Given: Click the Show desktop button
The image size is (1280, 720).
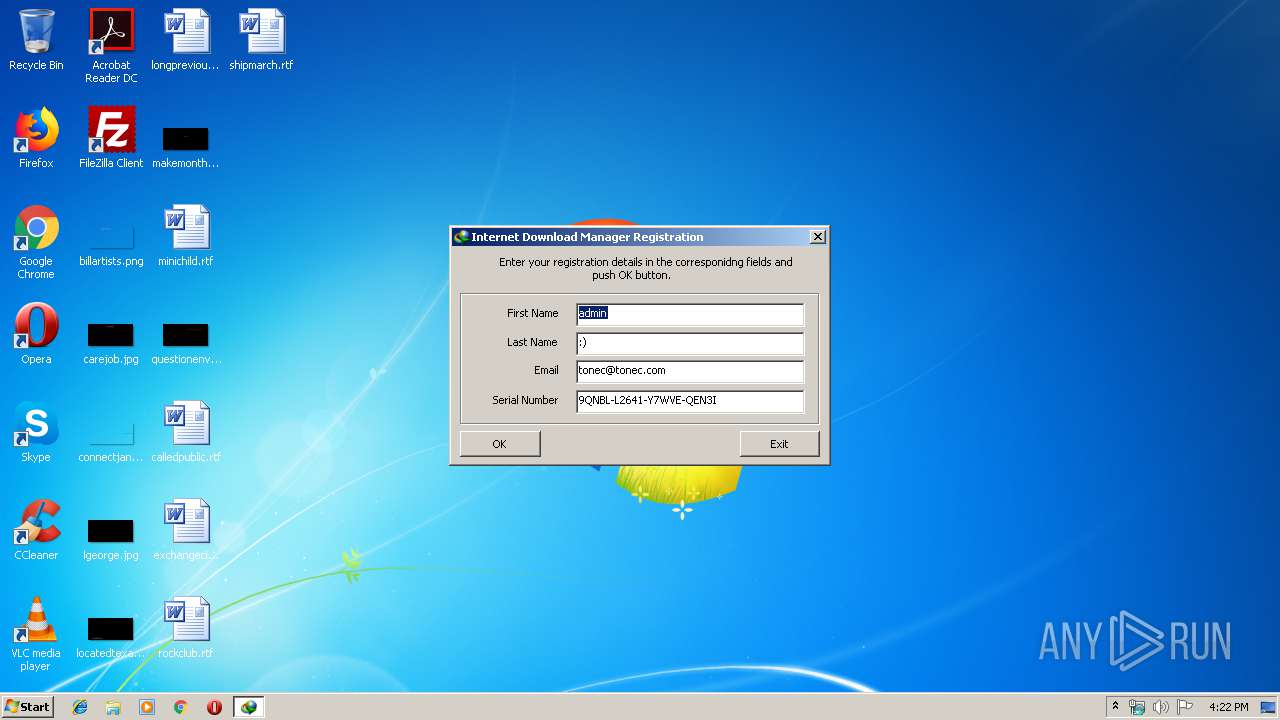Looking at the screenshot, I should point(1270,707).
